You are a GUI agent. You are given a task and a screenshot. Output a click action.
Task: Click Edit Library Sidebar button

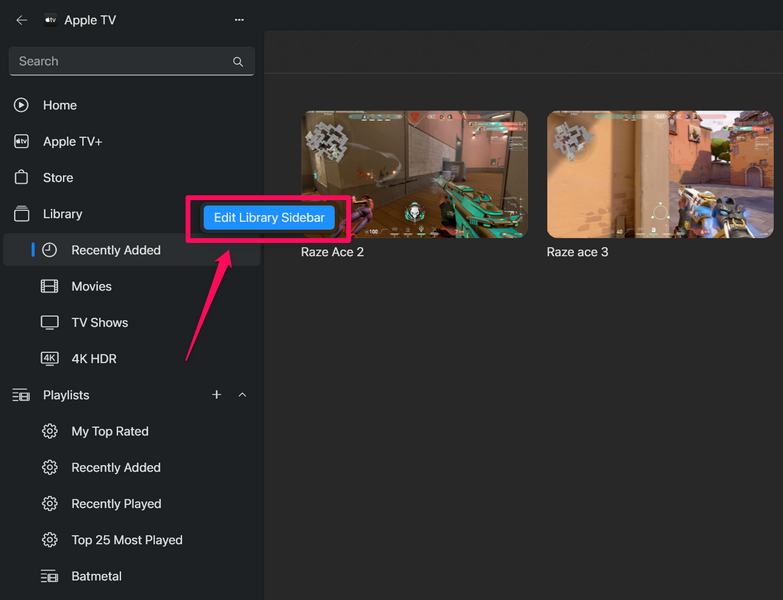(269, 218)
